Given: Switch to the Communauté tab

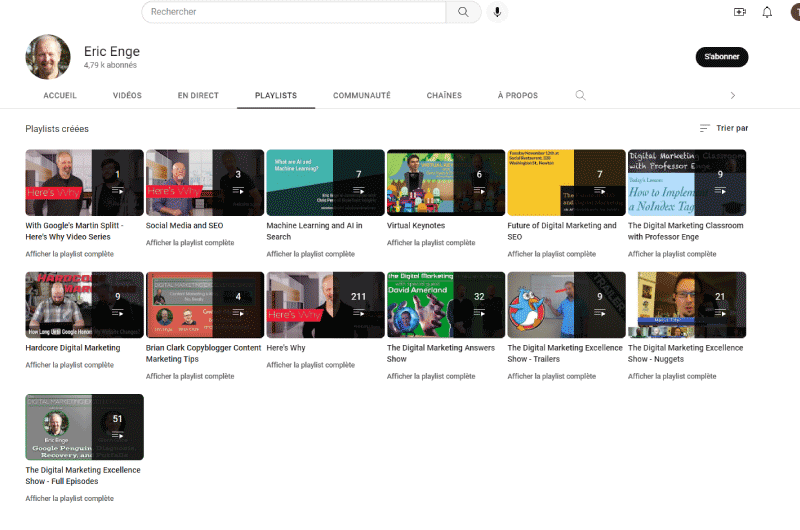Looking at the screenshot, I should pos(362,95).
